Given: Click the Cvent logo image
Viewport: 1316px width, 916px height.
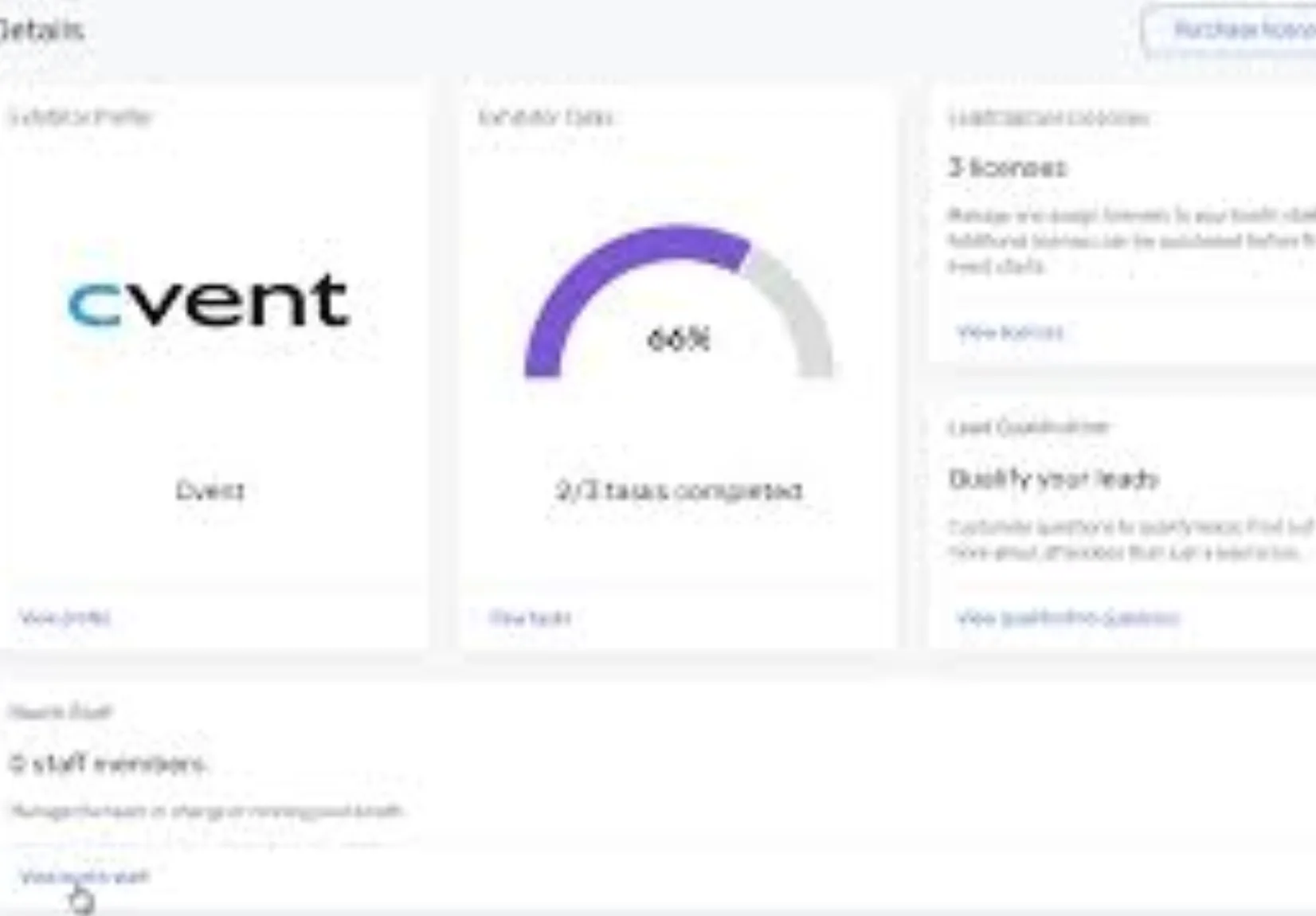Looking at the screenshot, I should point(210,301).
